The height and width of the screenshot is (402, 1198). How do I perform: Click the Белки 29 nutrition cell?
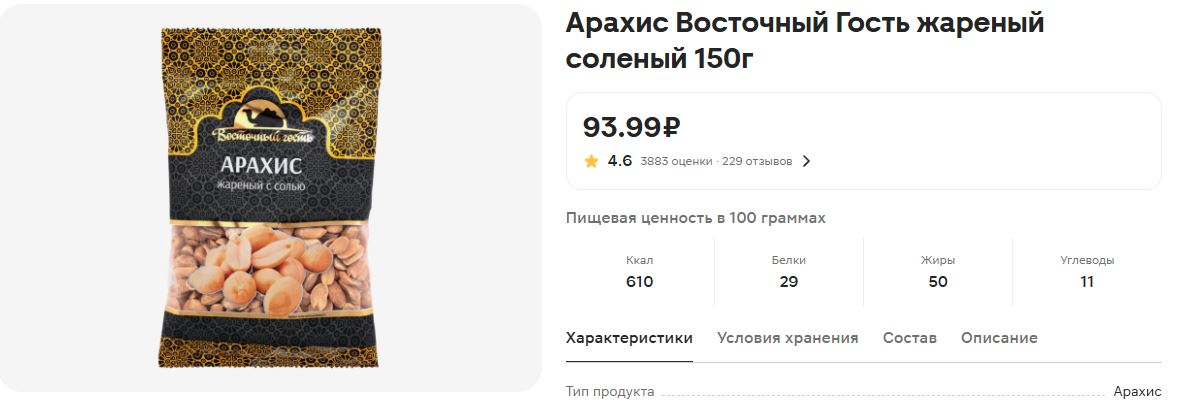[x=788, y=272]
